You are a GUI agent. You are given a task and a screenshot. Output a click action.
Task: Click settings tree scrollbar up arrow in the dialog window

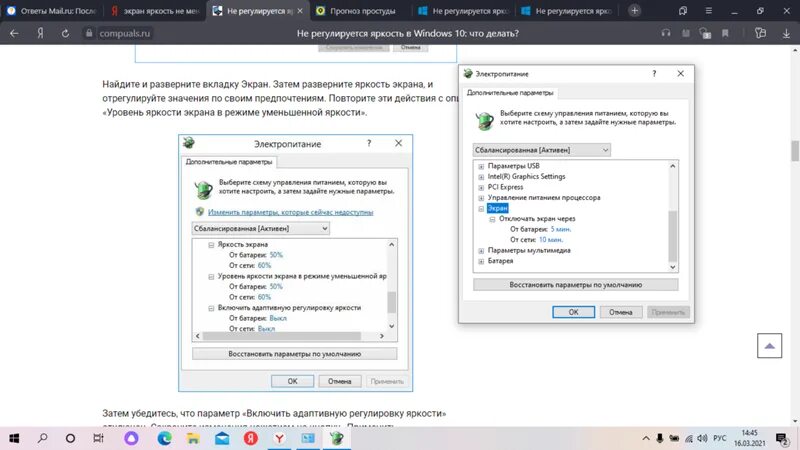[672, 166]
